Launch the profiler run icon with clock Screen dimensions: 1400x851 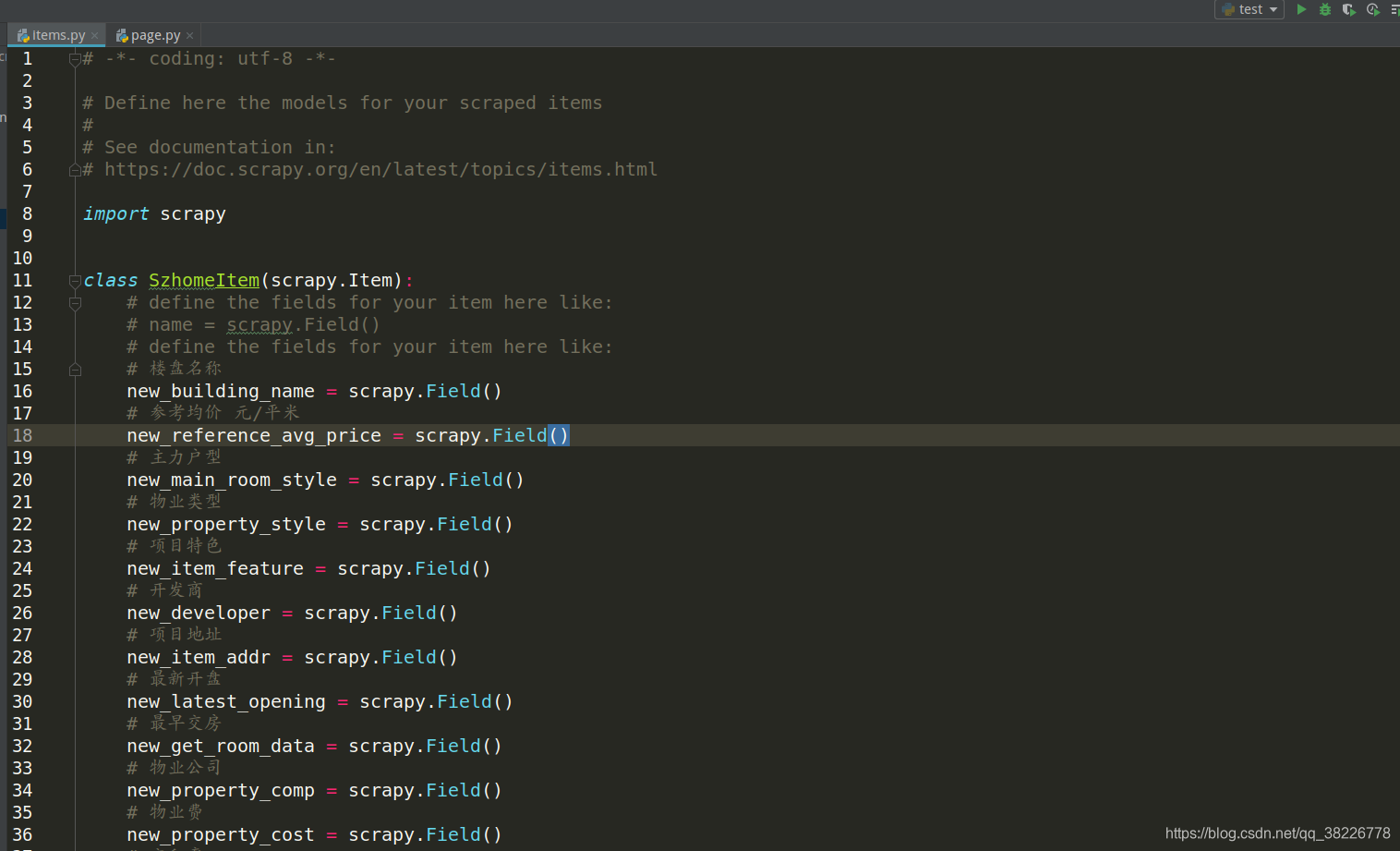point(1373,9)
